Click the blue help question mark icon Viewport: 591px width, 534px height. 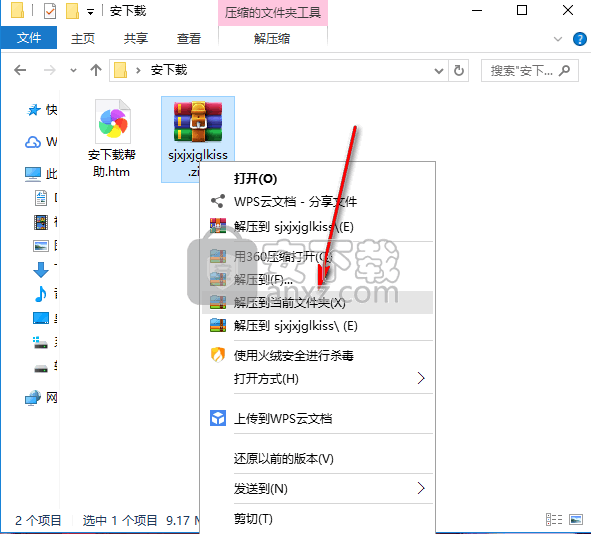coord(579,39)
